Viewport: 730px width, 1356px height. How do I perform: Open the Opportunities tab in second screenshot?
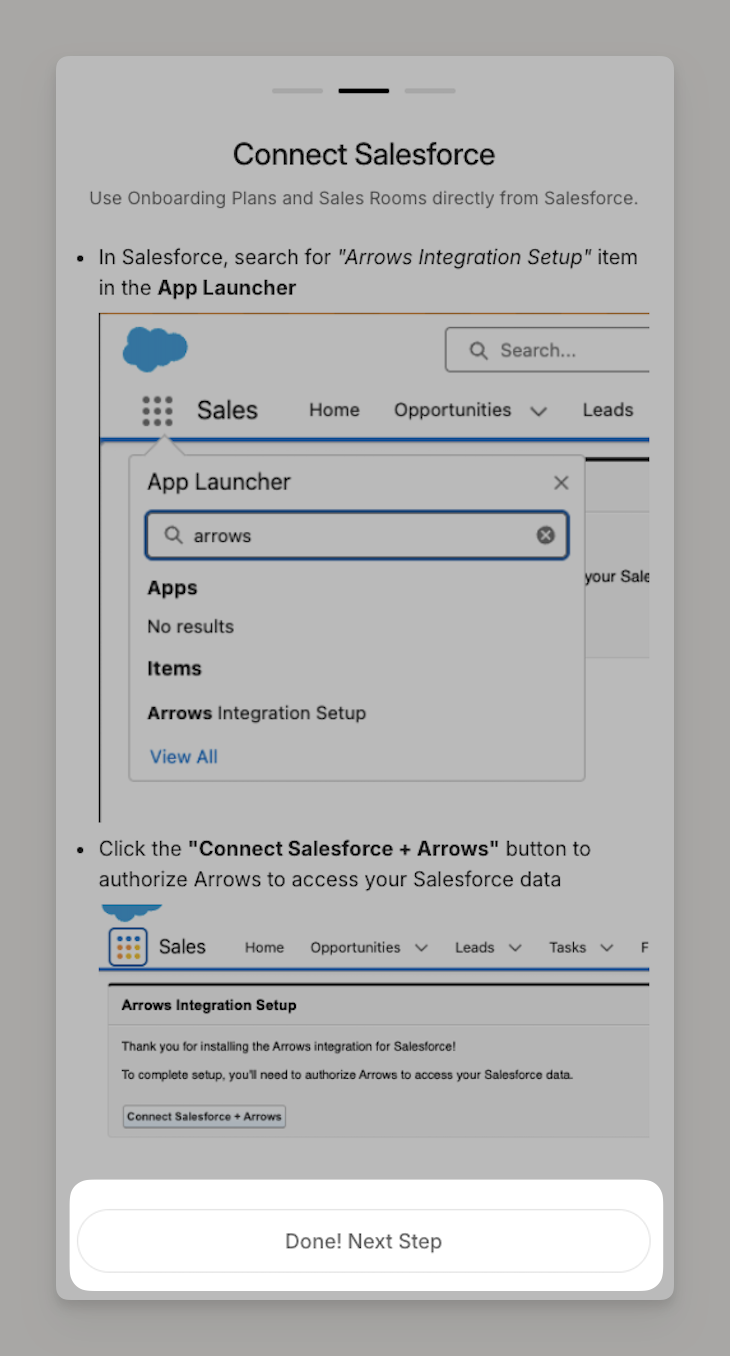[355, 947]
